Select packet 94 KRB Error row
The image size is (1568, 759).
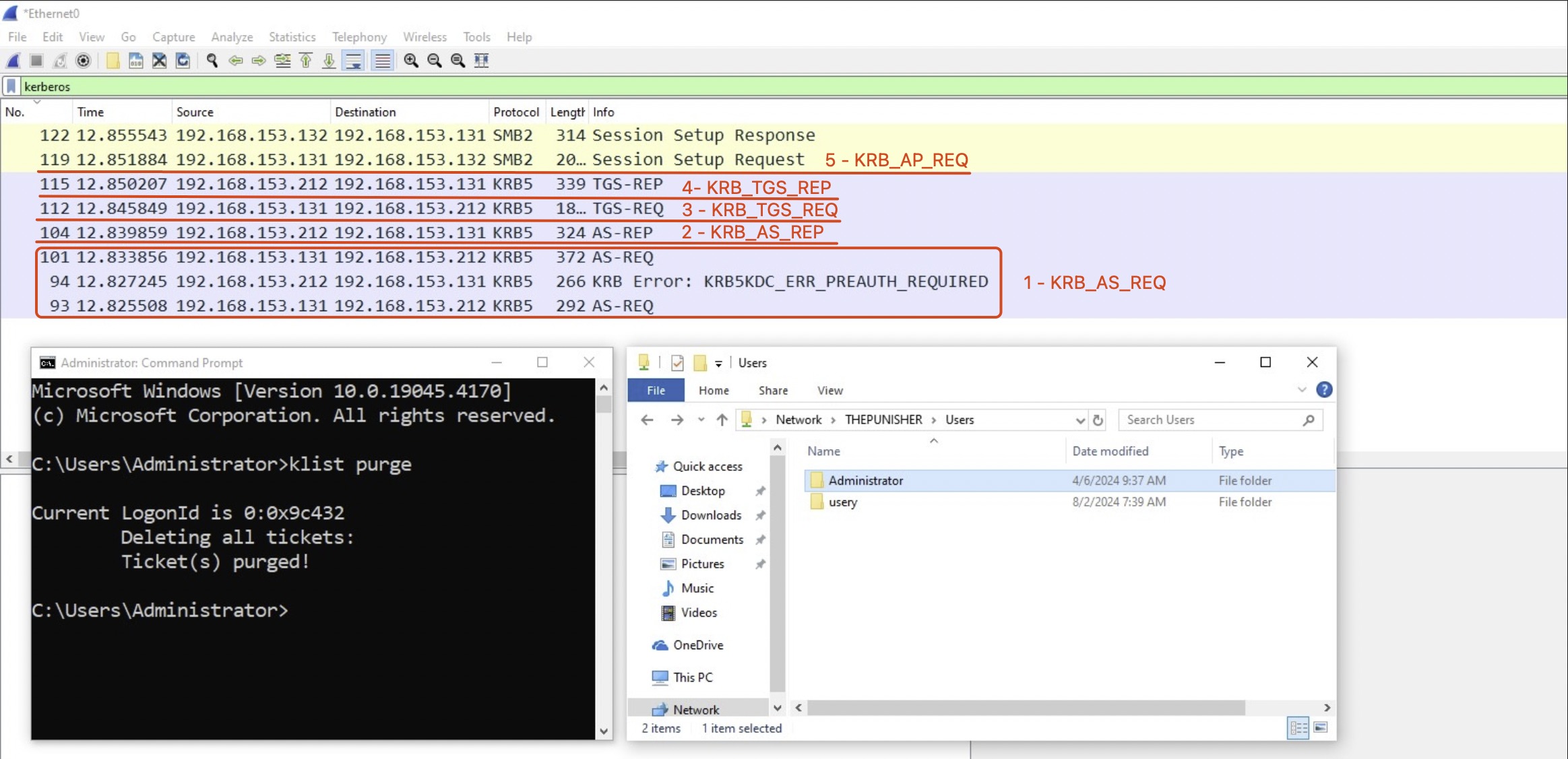click(x=783, y=282)
